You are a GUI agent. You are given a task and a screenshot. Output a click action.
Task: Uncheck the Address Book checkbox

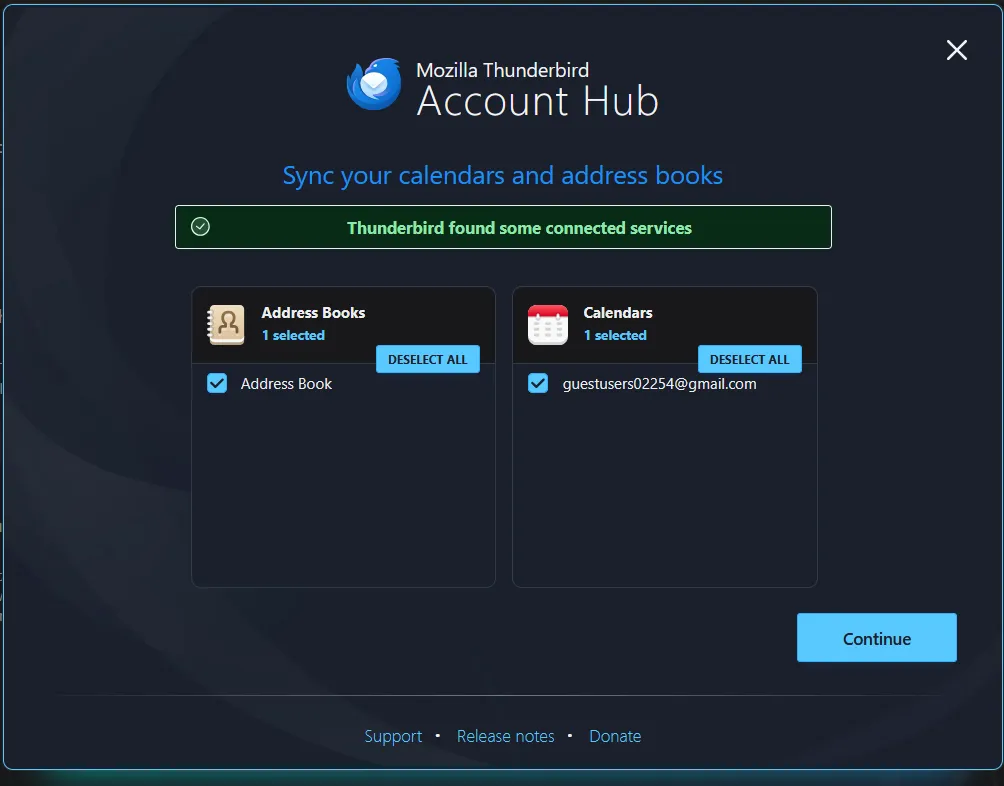(x=217, y=383)
